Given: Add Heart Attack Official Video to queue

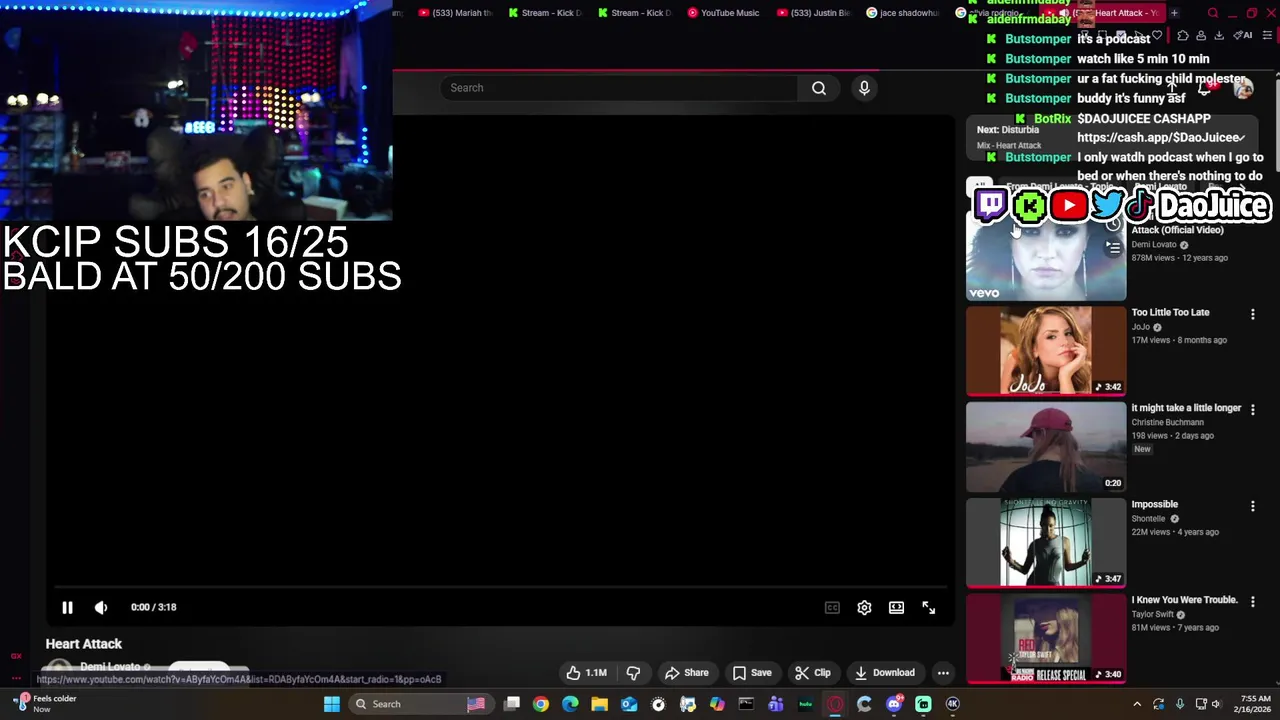Looking at the screenshot, I should pos(1113,247).
